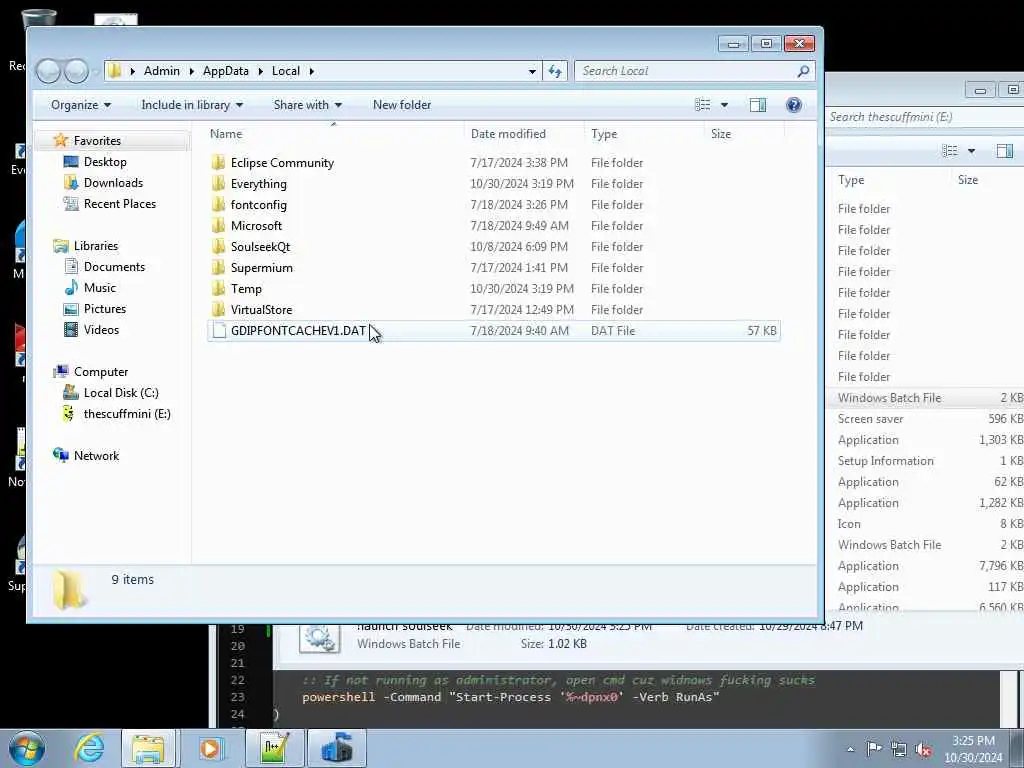Image resolution: width=1024 pixels, height=768 pixels.
Task: Select the Microsoft folder icon
Action: (x=219, y=225)
